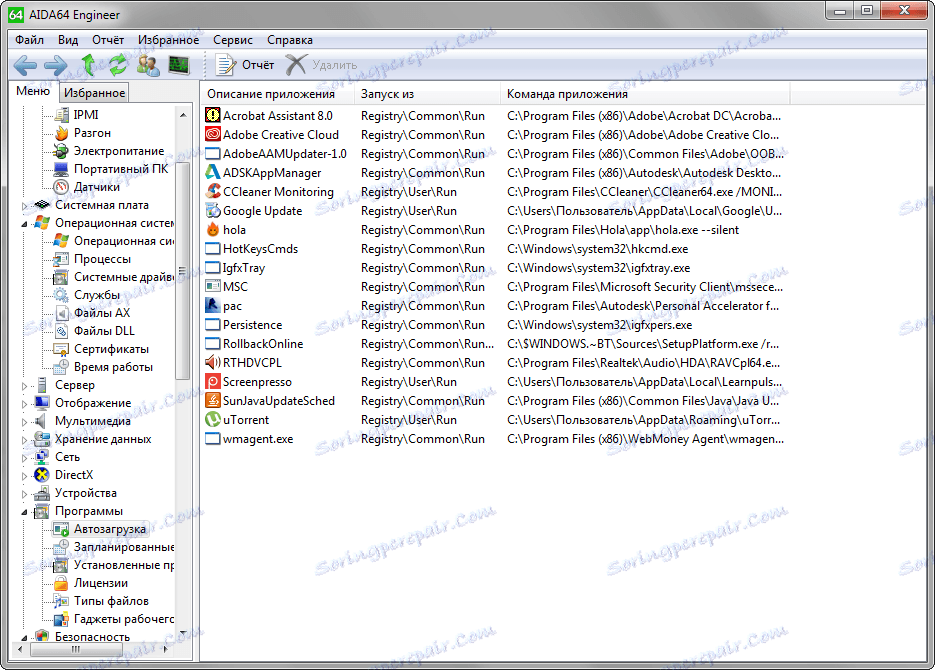Open the Сервис menu

(233, 40)
